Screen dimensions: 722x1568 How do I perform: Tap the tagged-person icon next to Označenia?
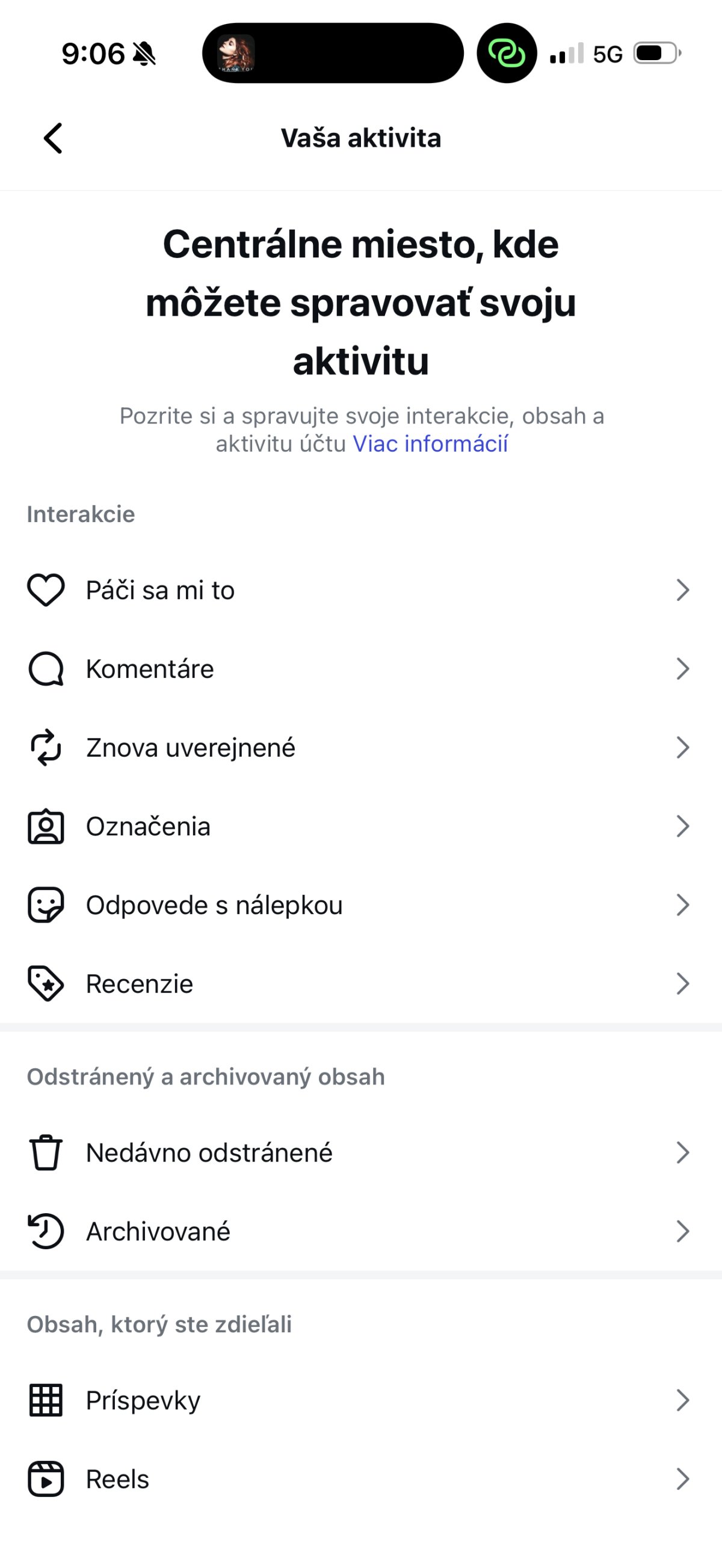pos(46,826)
